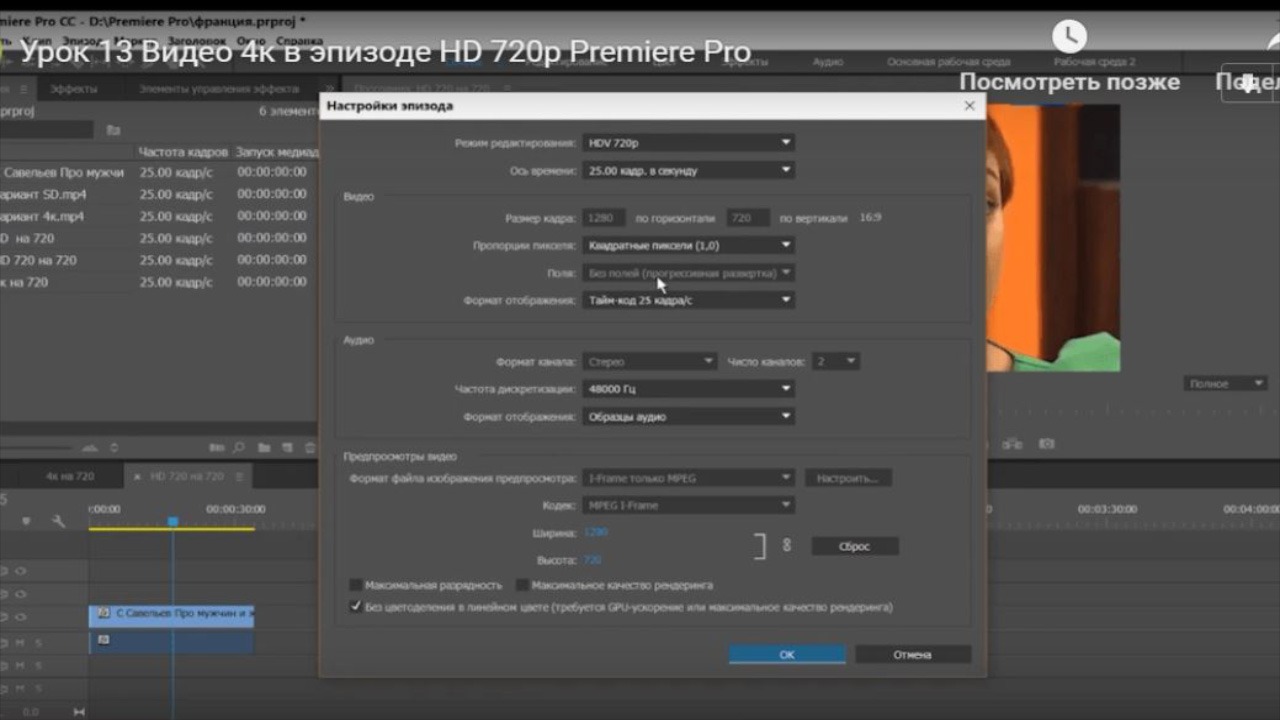1280x720 pixels.
Task: Open video Формат отображения Тайм-код dropdown
Action: click(x=688, y=300)
